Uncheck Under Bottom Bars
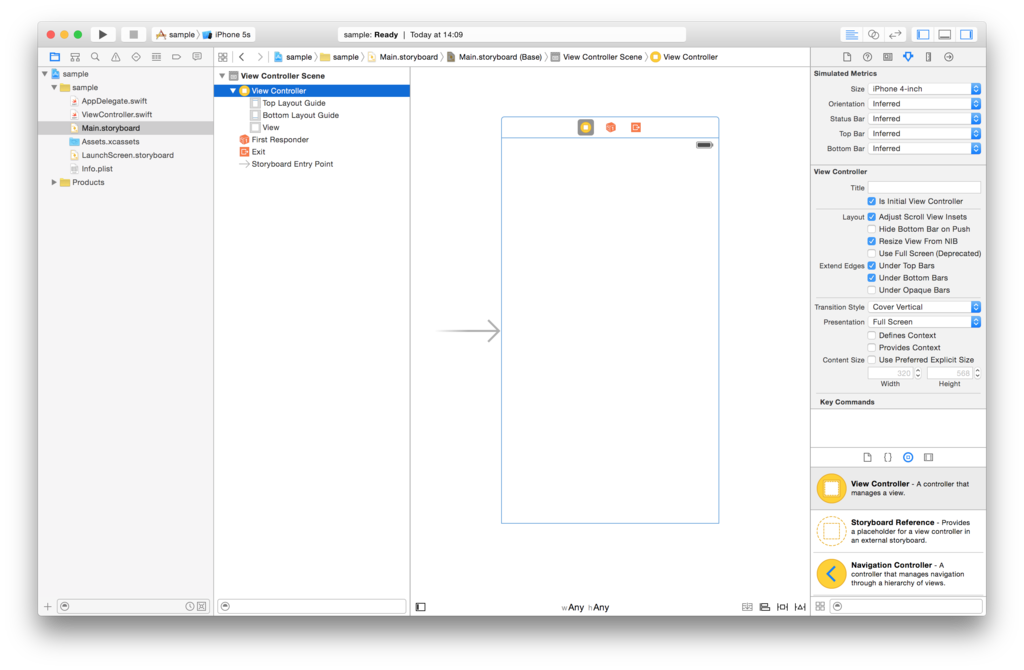The height and width of the screenshot is (670, 1024). [x=871, y=278]
